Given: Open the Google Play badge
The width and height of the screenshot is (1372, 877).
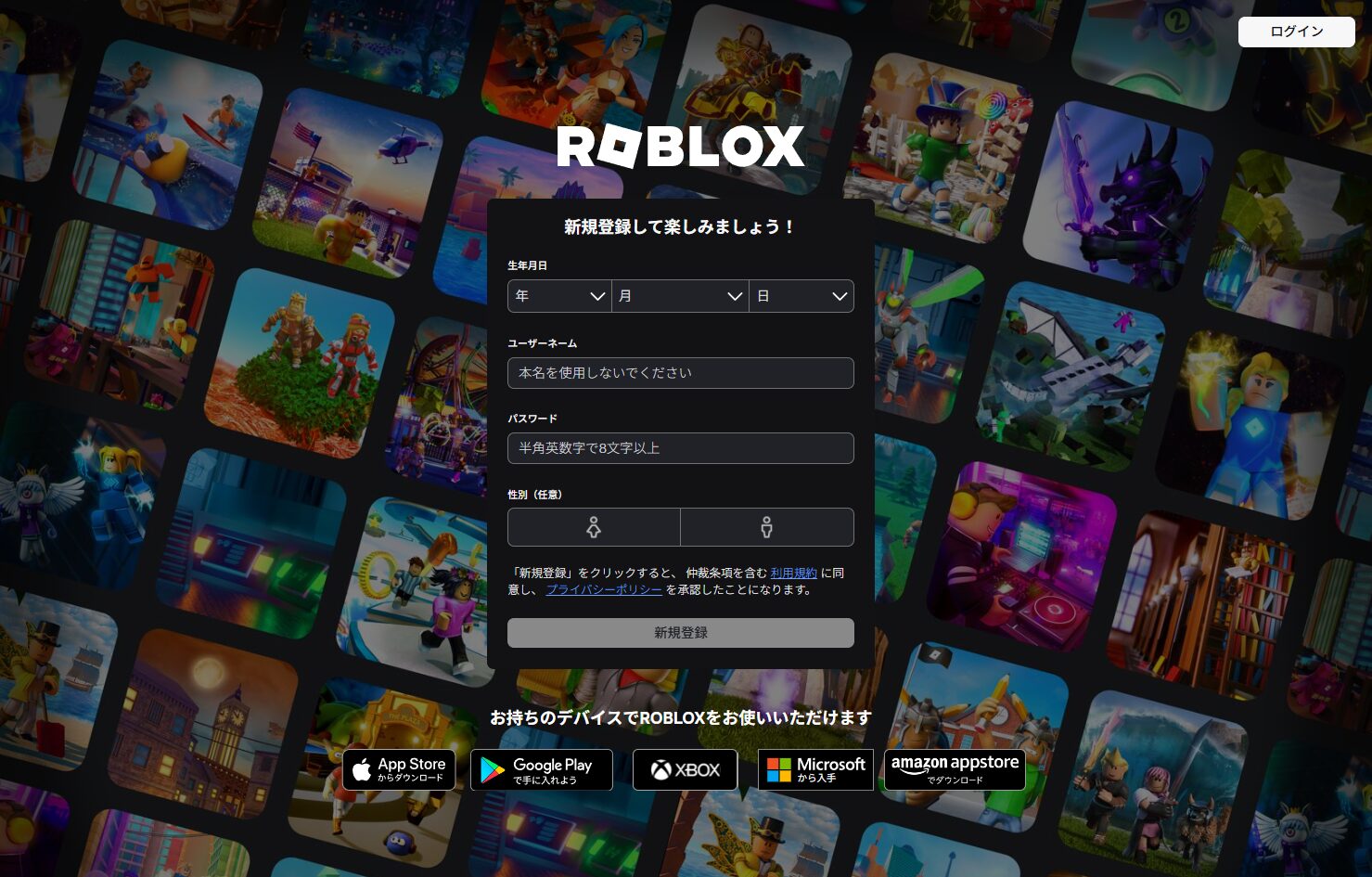Looking at the screenshot, I should pos(542,770).
